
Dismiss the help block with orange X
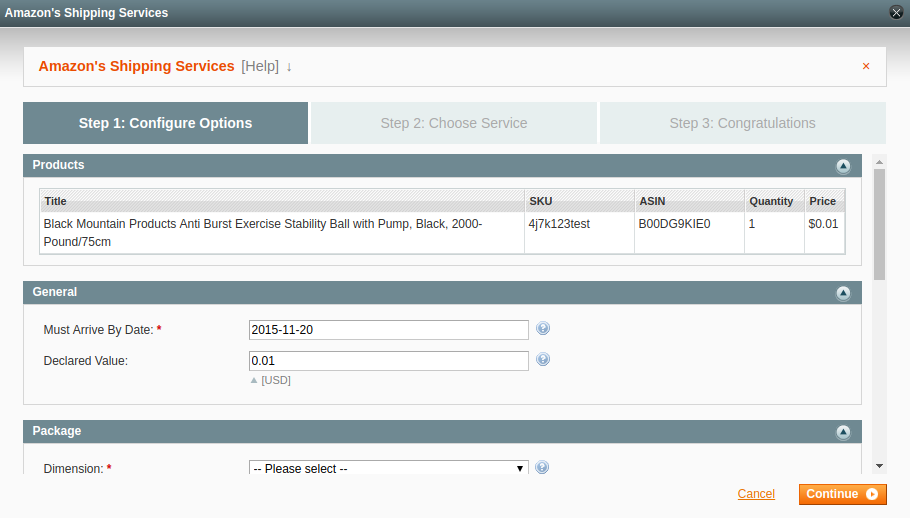[866, 66]
